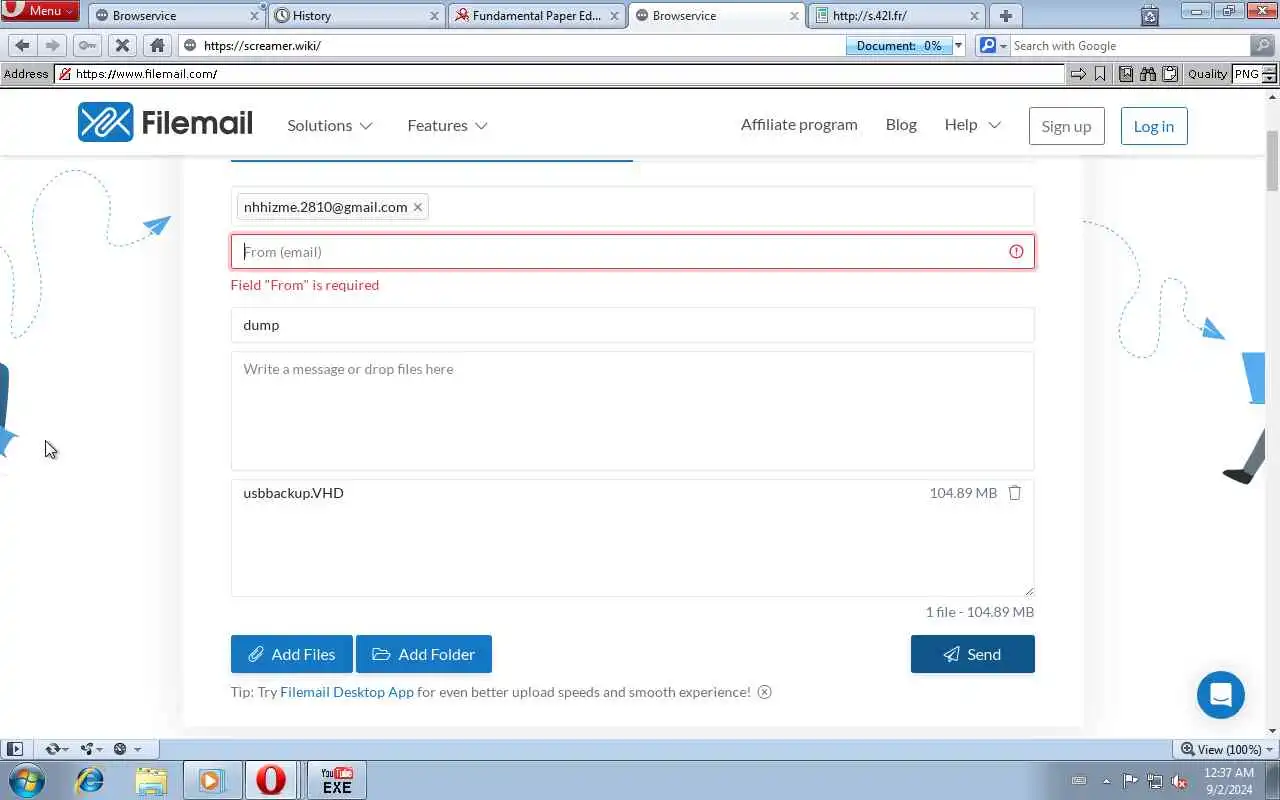The image size is (1280, 800).
Task: Click the Send button
Action: pyautogui.click(x=973, y=654)
